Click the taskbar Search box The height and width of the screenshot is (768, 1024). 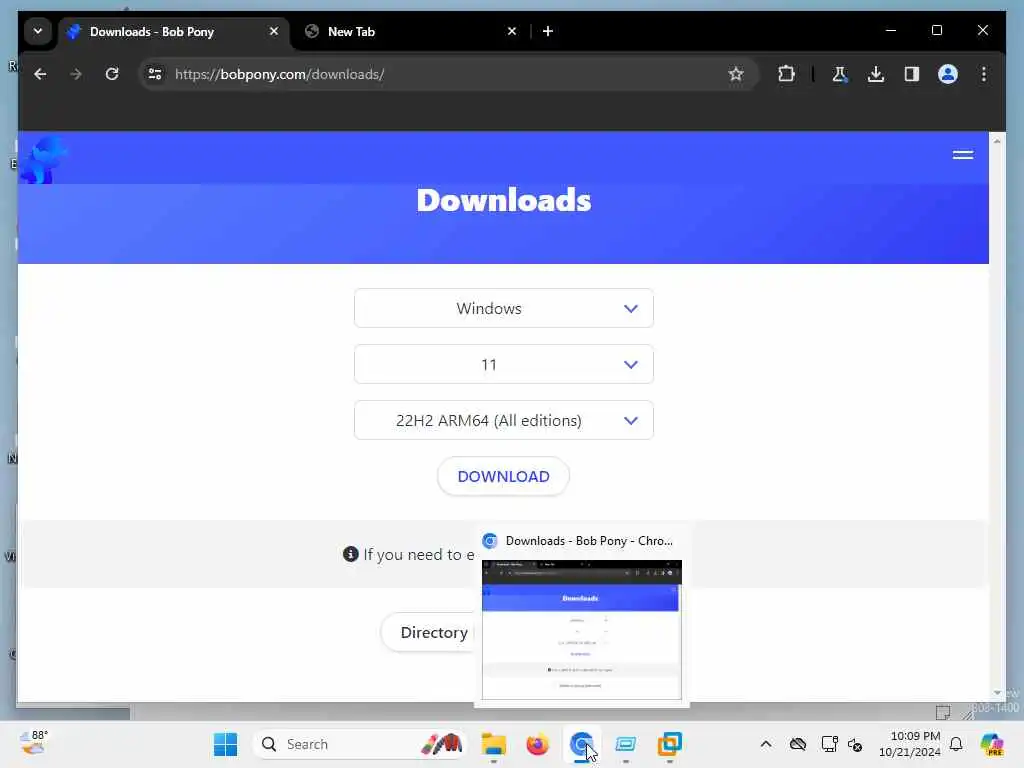(360, 744)
